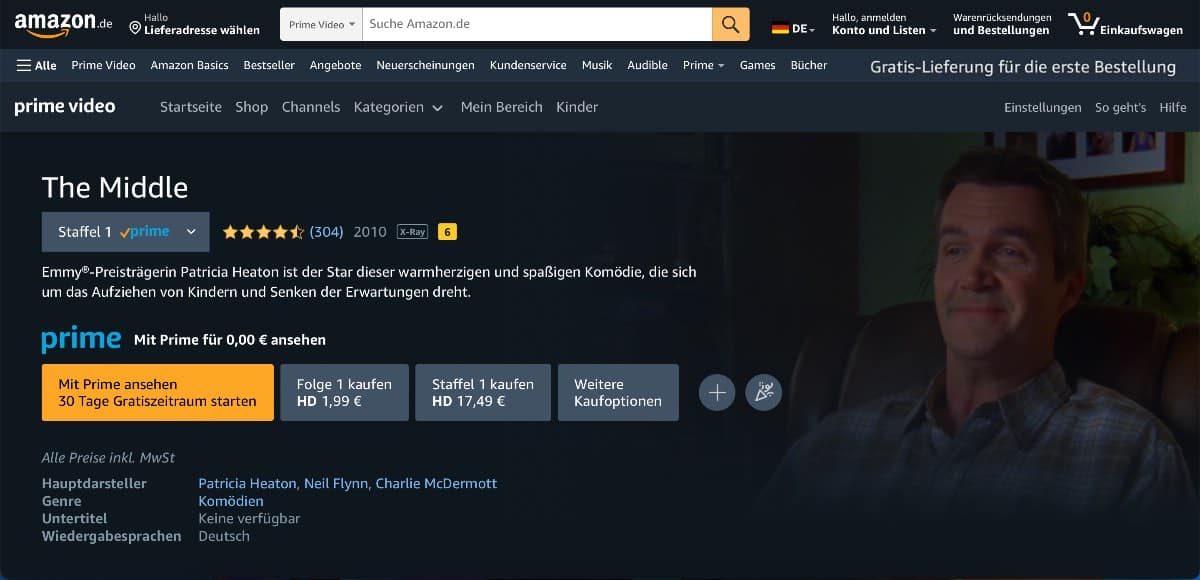Click the blue prime logo

[81, 339]
